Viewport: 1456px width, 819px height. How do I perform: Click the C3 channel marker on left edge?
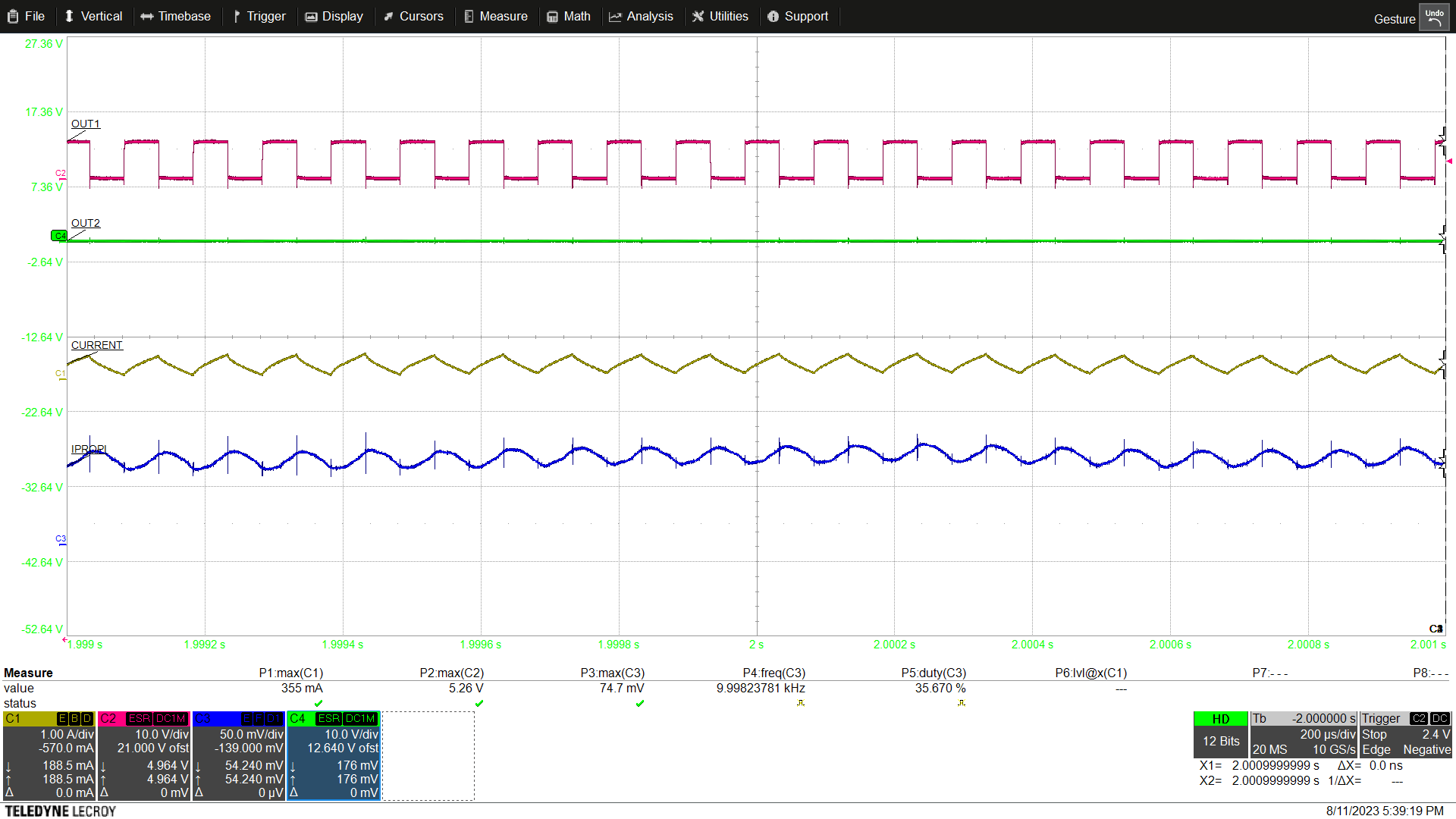click(x=61, y=539)
